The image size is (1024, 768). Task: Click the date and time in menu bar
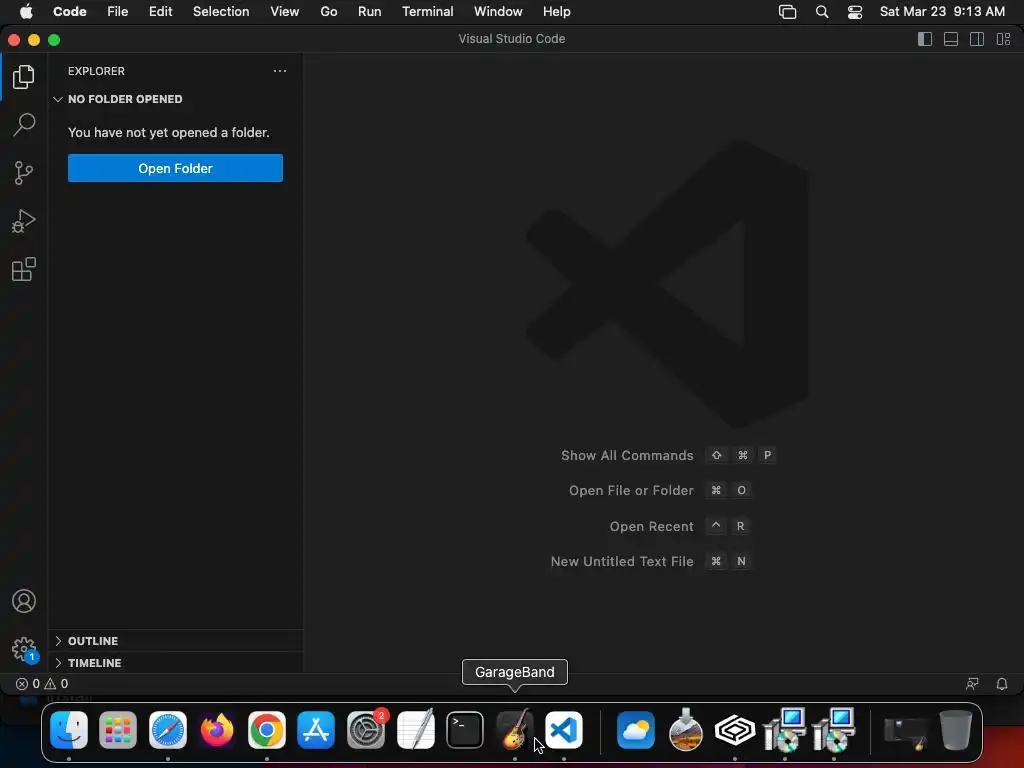[942, 12]
